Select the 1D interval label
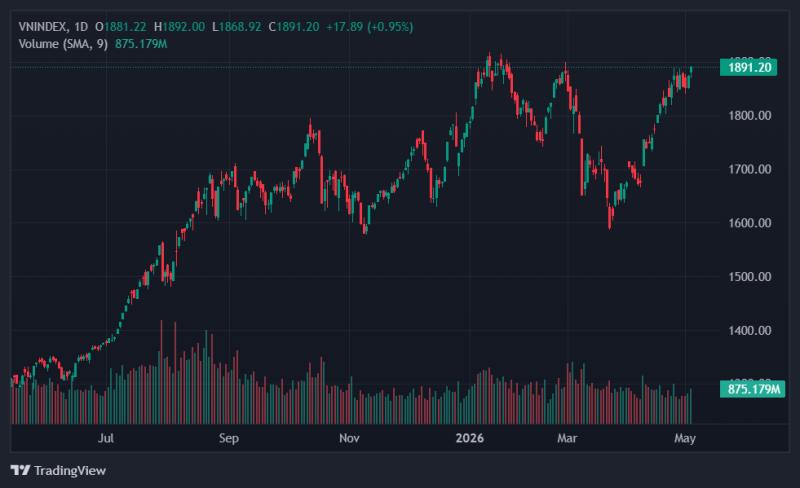 click(81, 27)
